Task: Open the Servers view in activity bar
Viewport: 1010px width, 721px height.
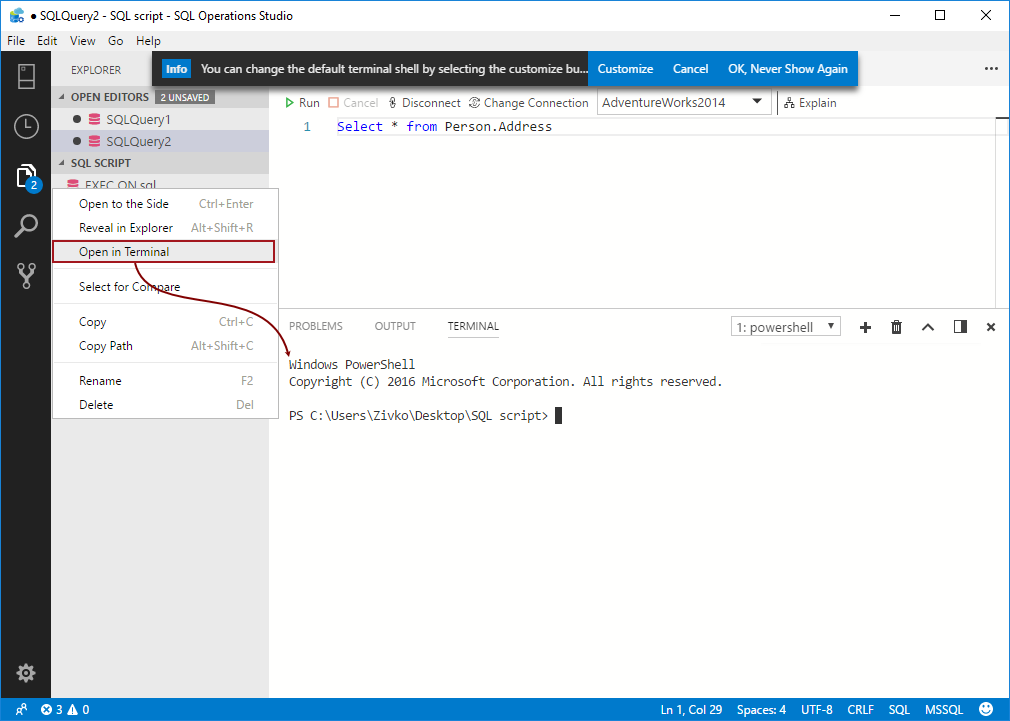Action: [x=26, y=76]
